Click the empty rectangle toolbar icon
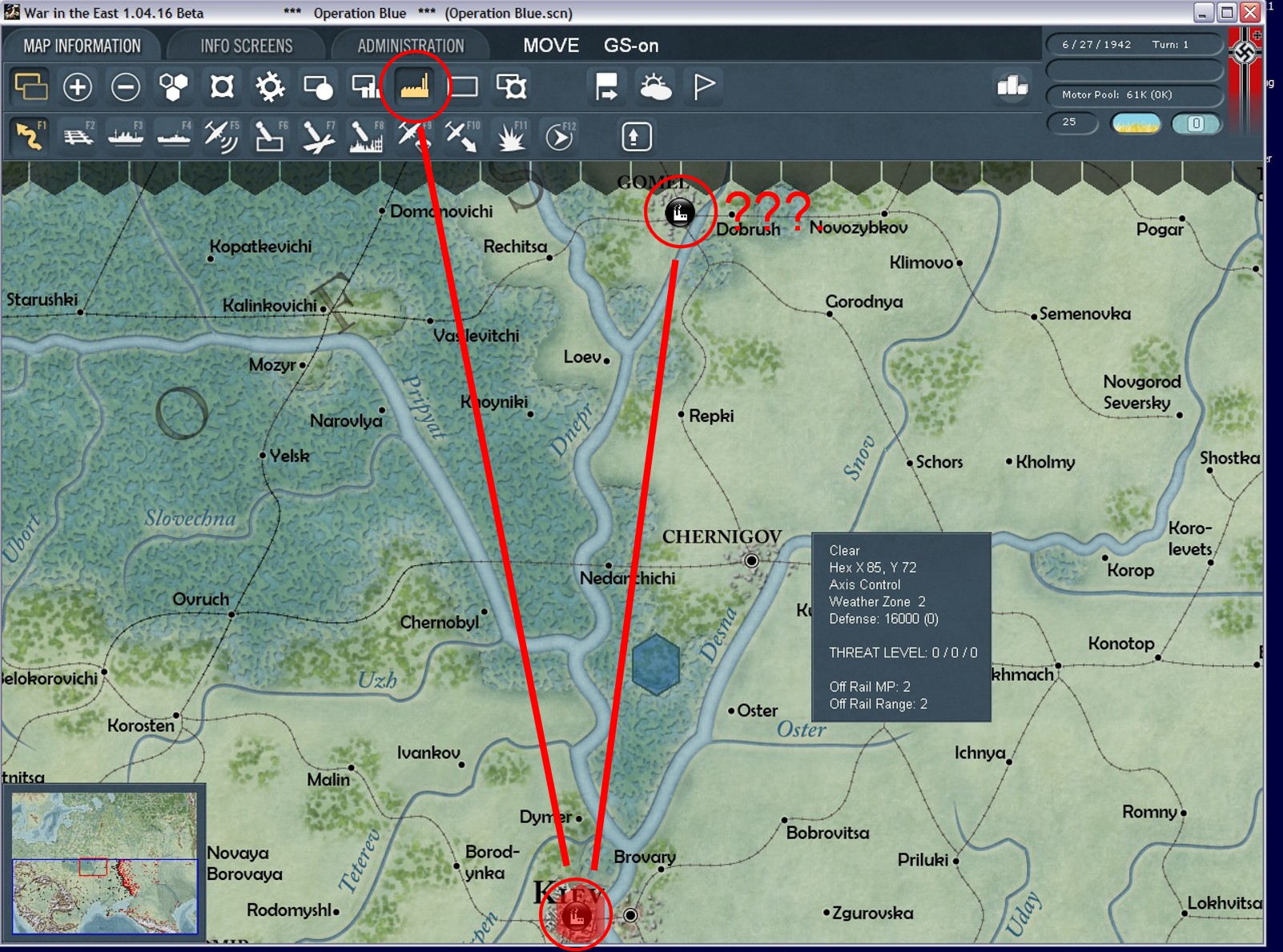The height and width of the screenshot is (952, 1283). coord(463,86)
